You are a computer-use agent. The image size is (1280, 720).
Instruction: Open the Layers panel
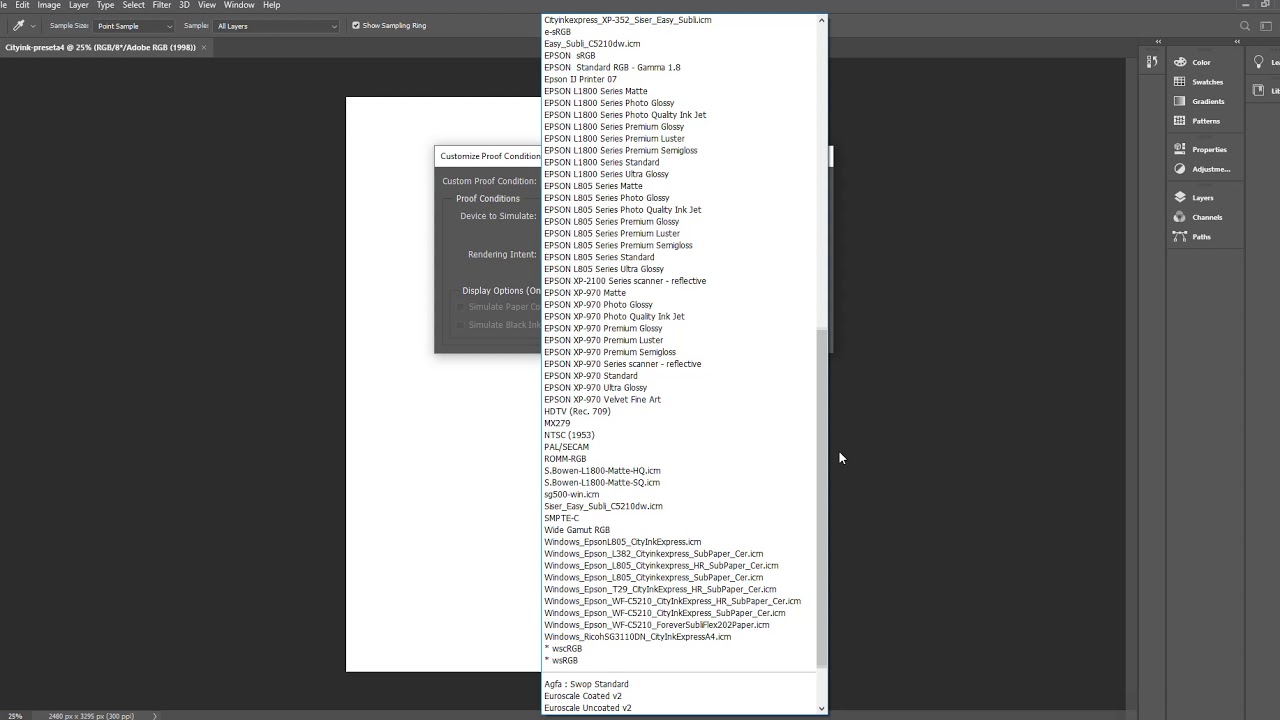tap(1194, 198)
